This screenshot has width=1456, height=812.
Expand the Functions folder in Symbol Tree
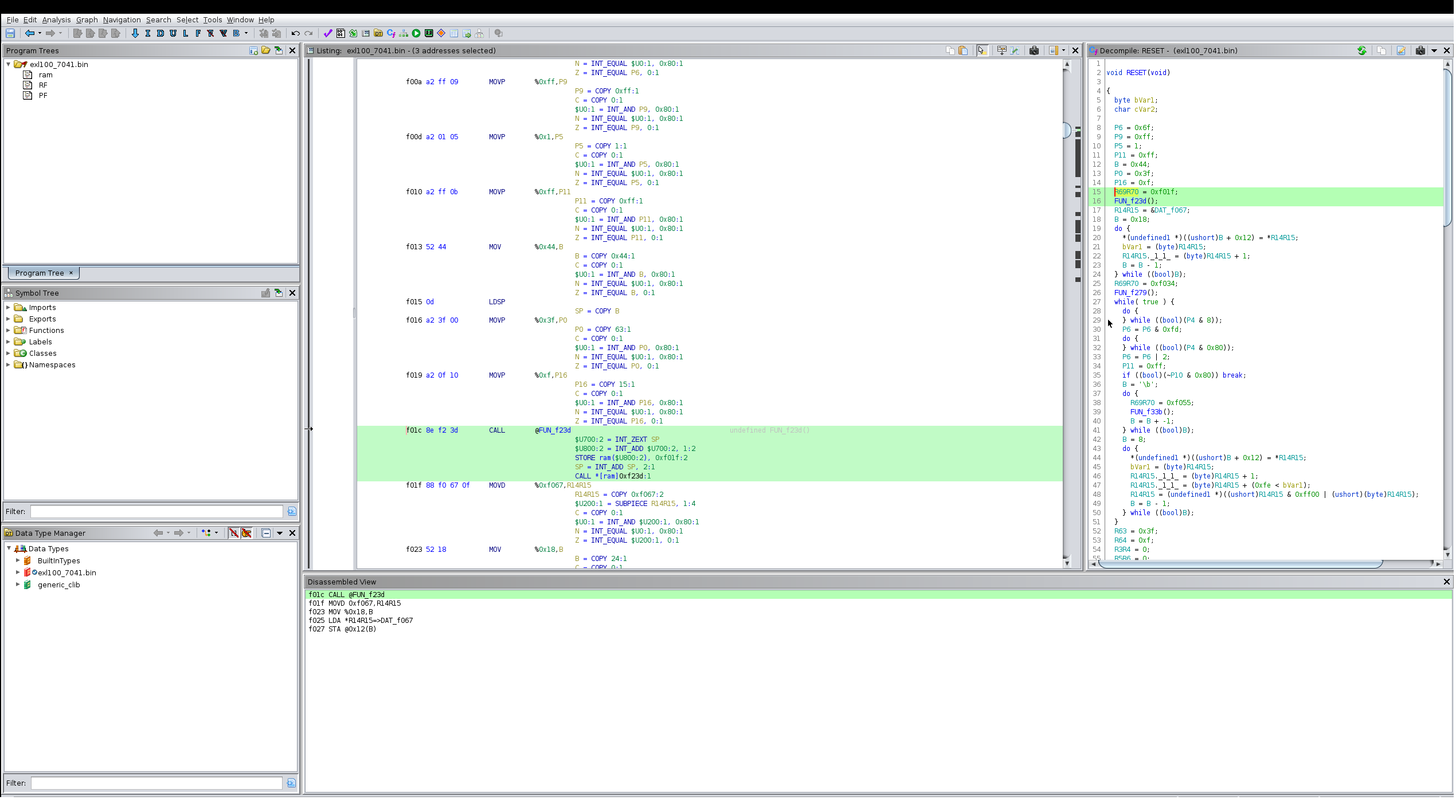[x=9, y=331]
